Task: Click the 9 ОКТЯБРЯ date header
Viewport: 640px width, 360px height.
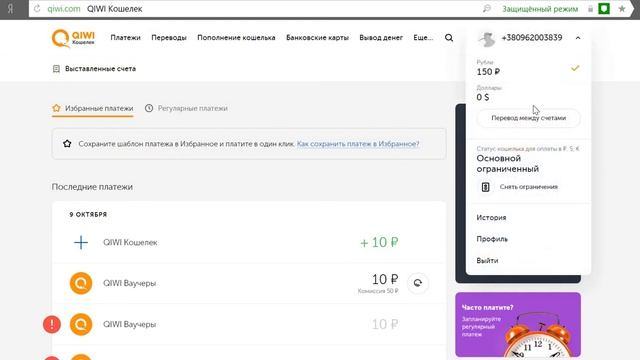Action: click(88, 214)
